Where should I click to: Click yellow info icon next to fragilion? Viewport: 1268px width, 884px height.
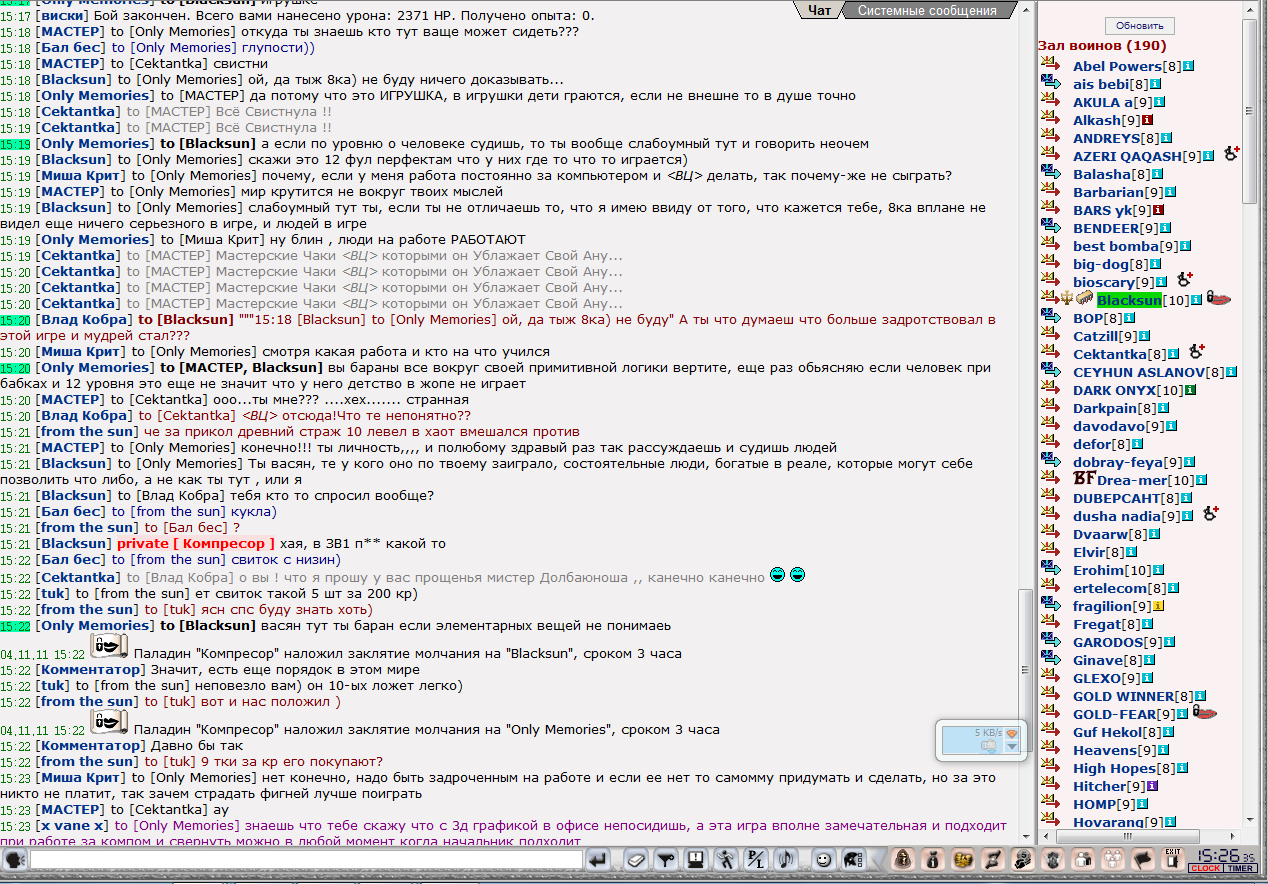tap(1158, 606)
